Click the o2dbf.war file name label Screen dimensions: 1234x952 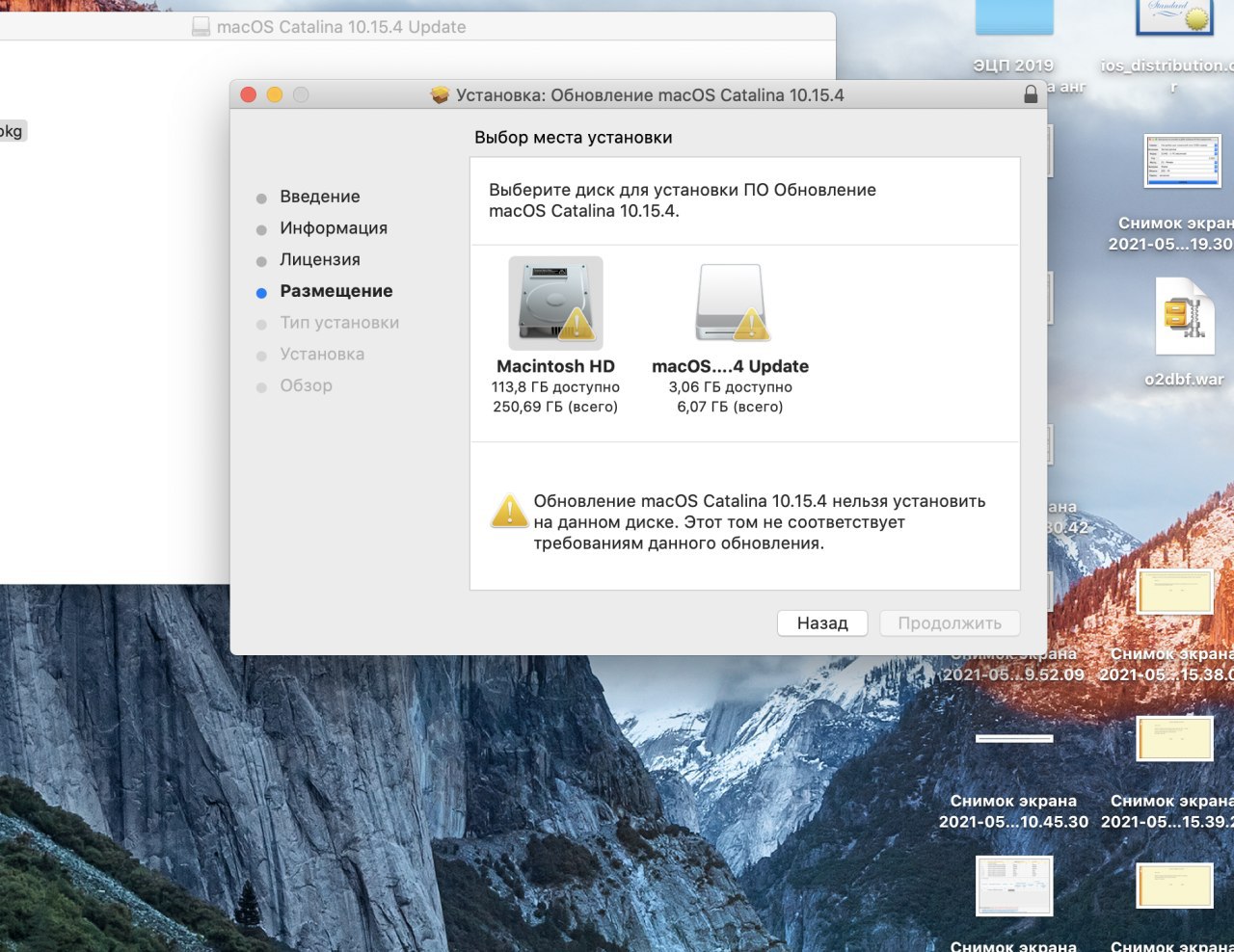tap(1184, 380)
